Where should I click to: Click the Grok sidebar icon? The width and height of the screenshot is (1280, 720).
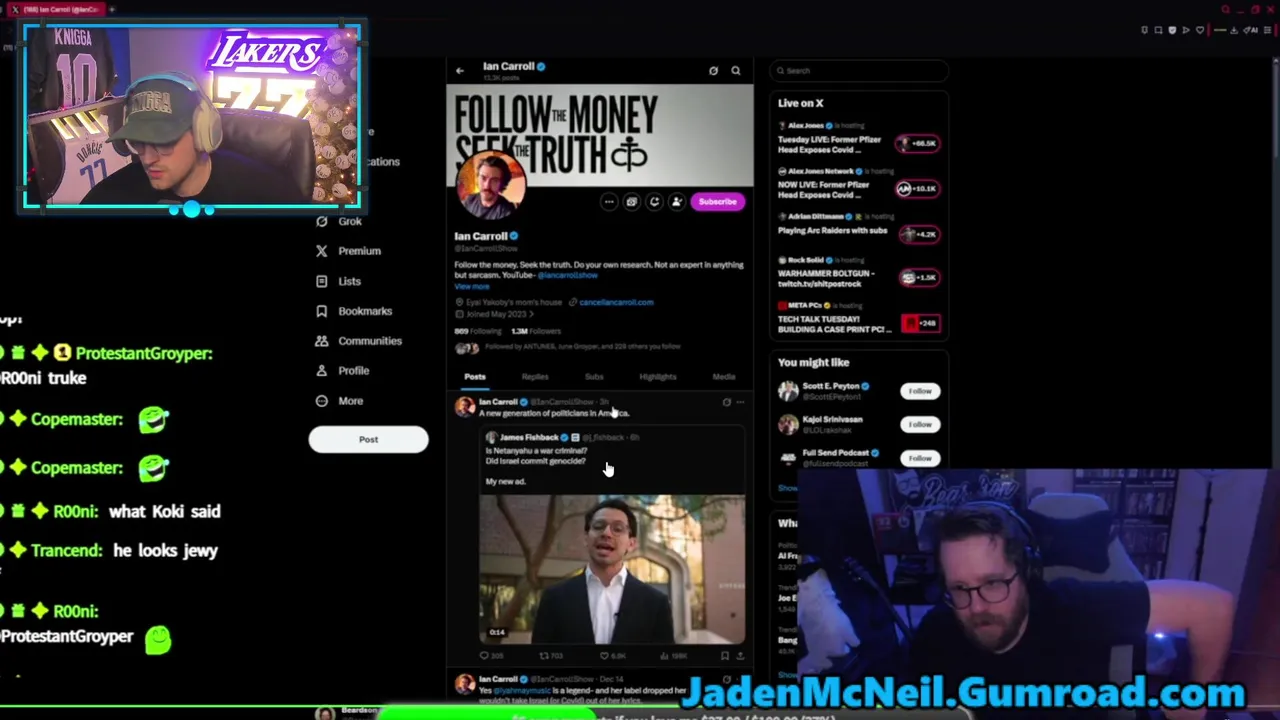[321, 221]
